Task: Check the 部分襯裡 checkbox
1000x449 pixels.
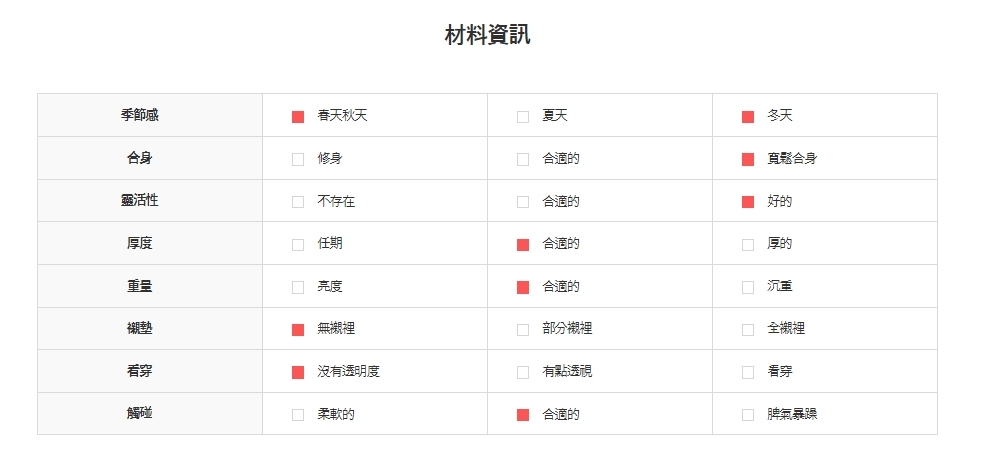Action: [523, 329]
